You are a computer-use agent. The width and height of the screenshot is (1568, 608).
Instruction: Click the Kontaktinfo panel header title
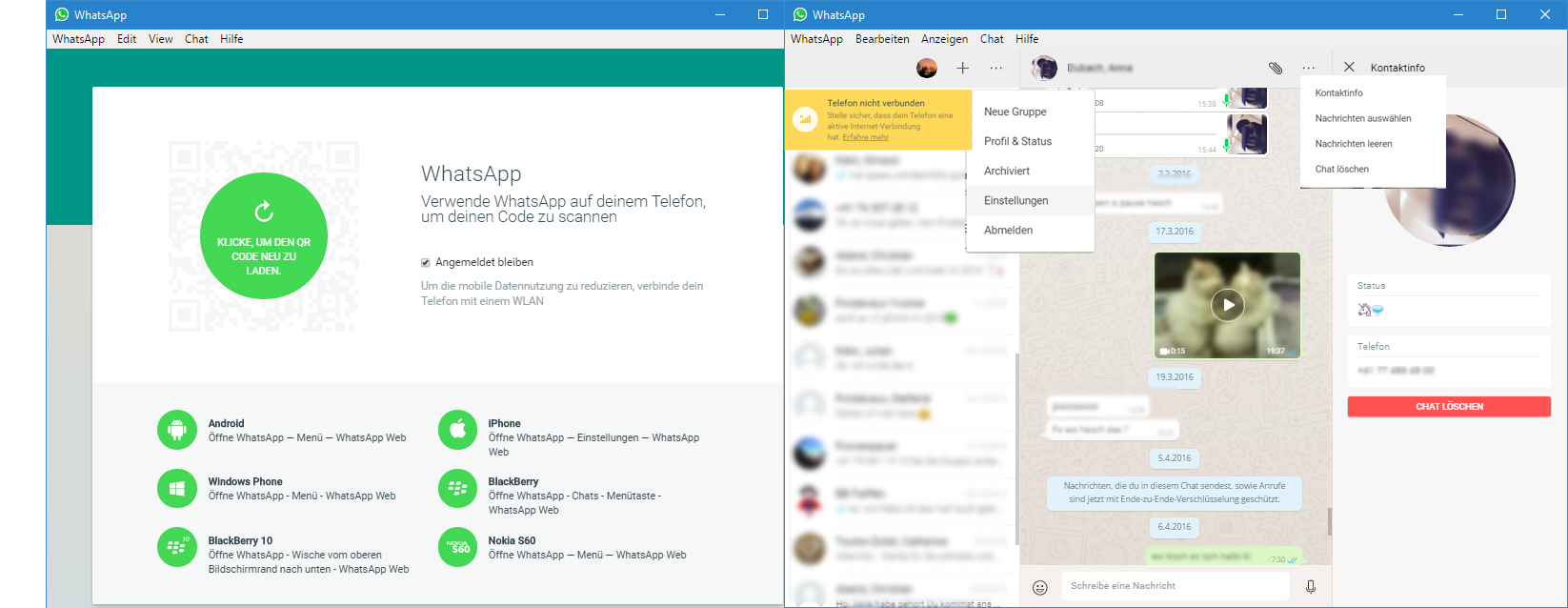pyautogui.click(x=1397, y=68)
